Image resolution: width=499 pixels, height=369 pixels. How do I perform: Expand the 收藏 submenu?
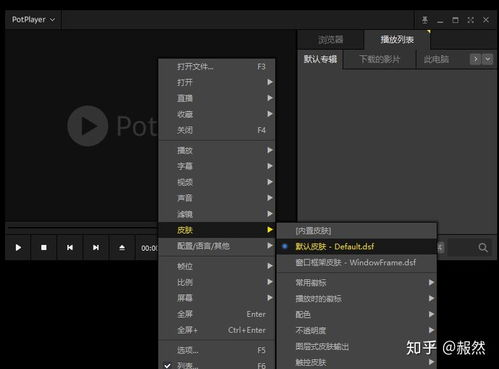217,114
